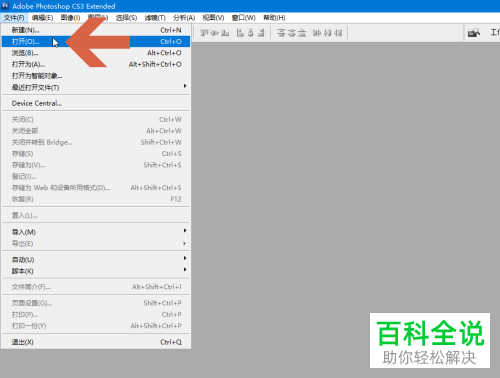Choose 打开(O)... from the File menu
500x378 pixels.
(x=96, y=42)
